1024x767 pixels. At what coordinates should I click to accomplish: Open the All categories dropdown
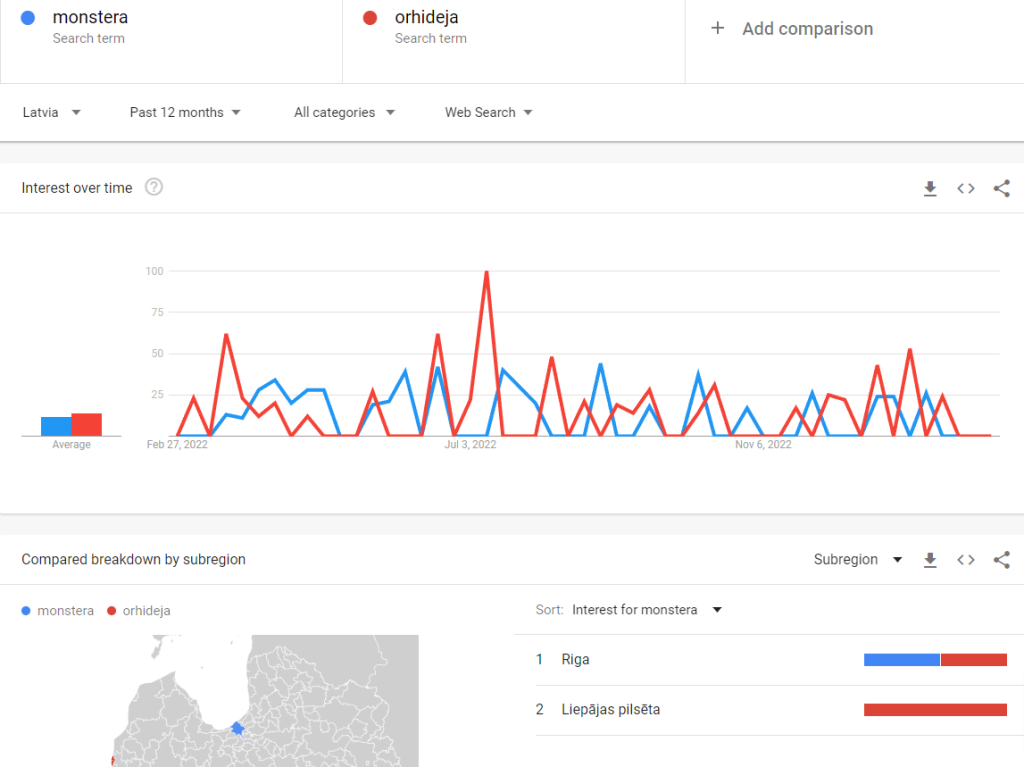(x=344, y=113)
